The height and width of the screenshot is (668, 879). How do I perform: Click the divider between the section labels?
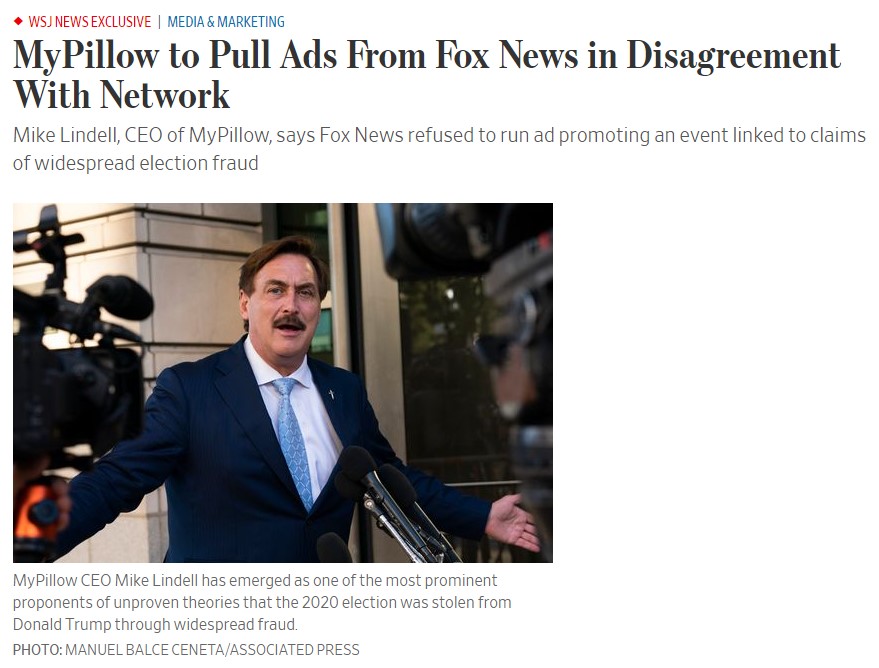(x=159, y=22)
